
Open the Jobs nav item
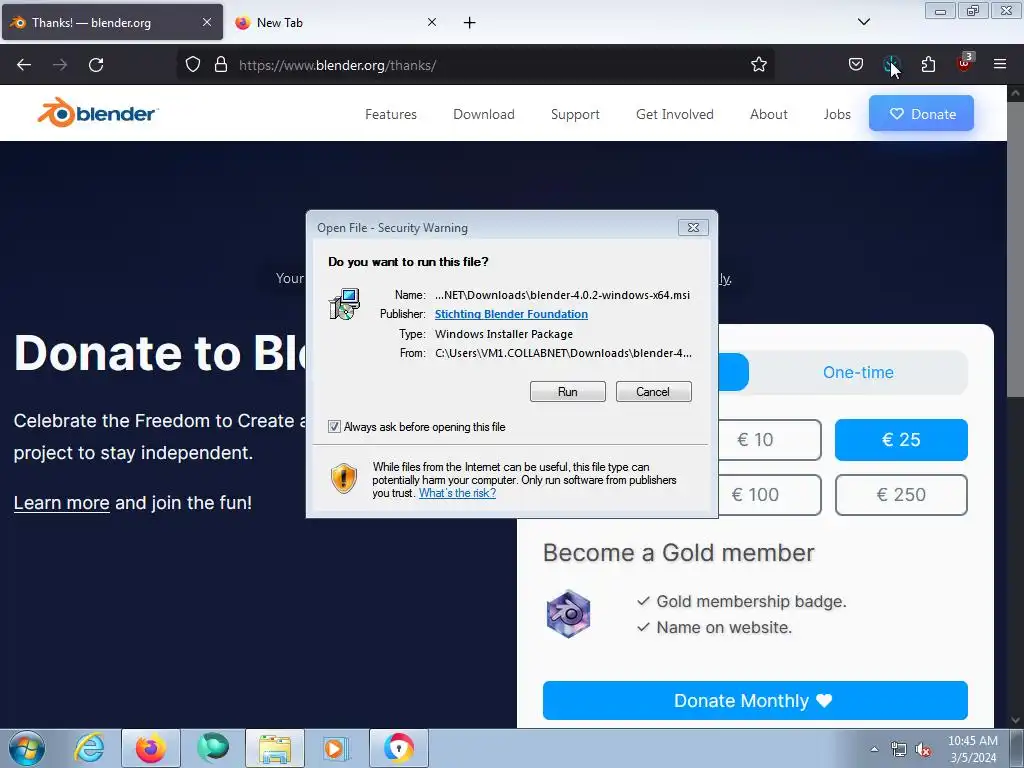(837, 114)
